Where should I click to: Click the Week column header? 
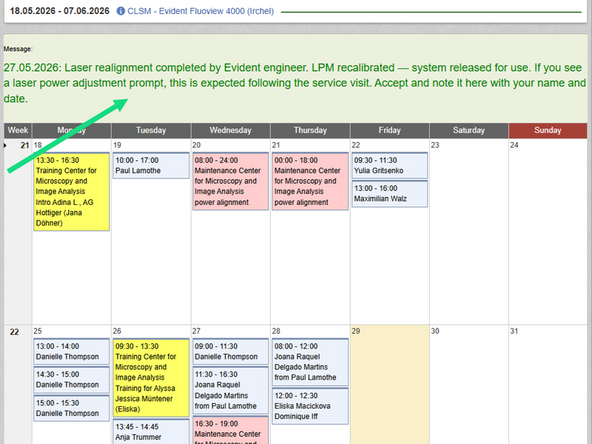(x=18, y=130)
